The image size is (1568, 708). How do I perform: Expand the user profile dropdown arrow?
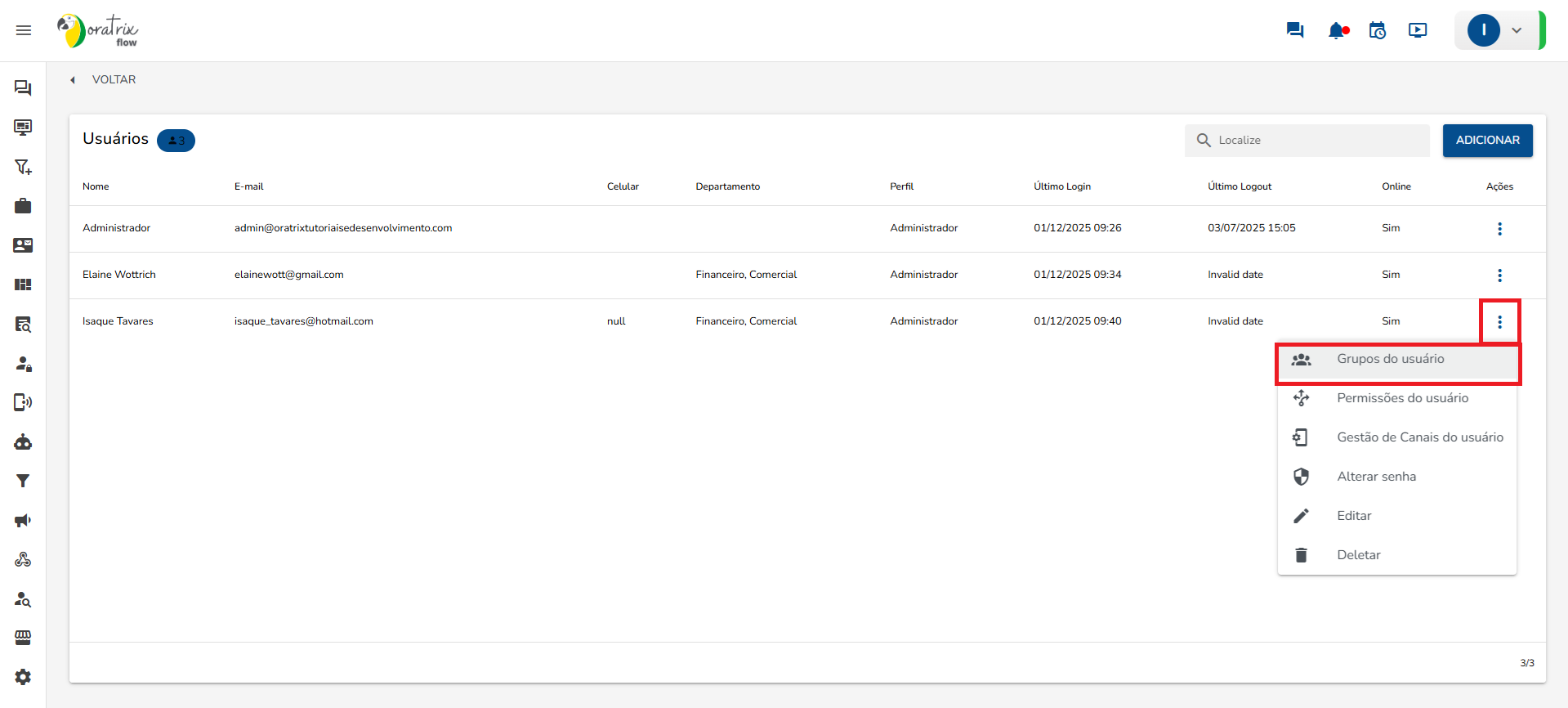click(1517, 30)
